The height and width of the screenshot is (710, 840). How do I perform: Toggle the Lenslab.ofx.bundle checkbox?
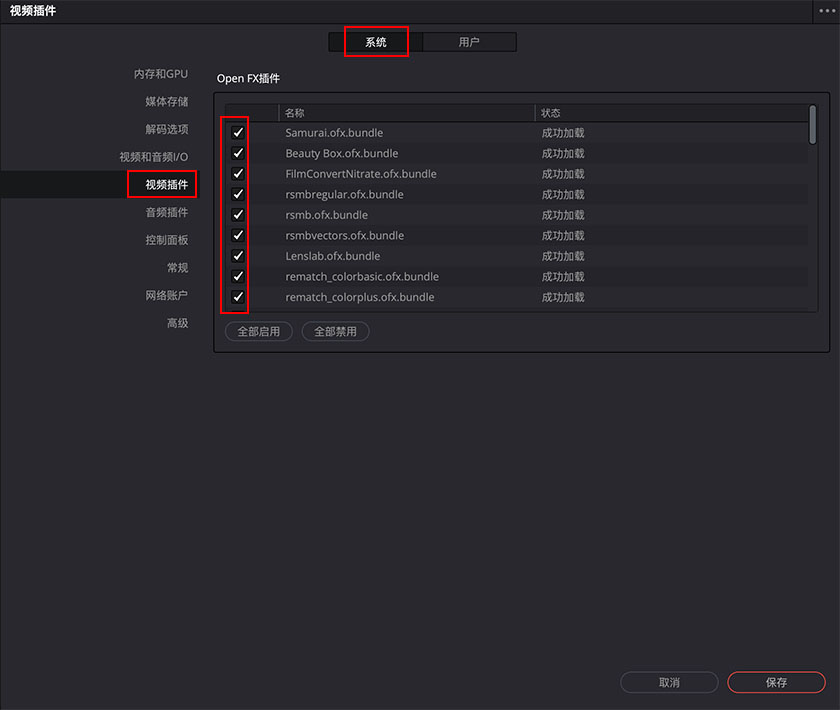coord(238,256)
